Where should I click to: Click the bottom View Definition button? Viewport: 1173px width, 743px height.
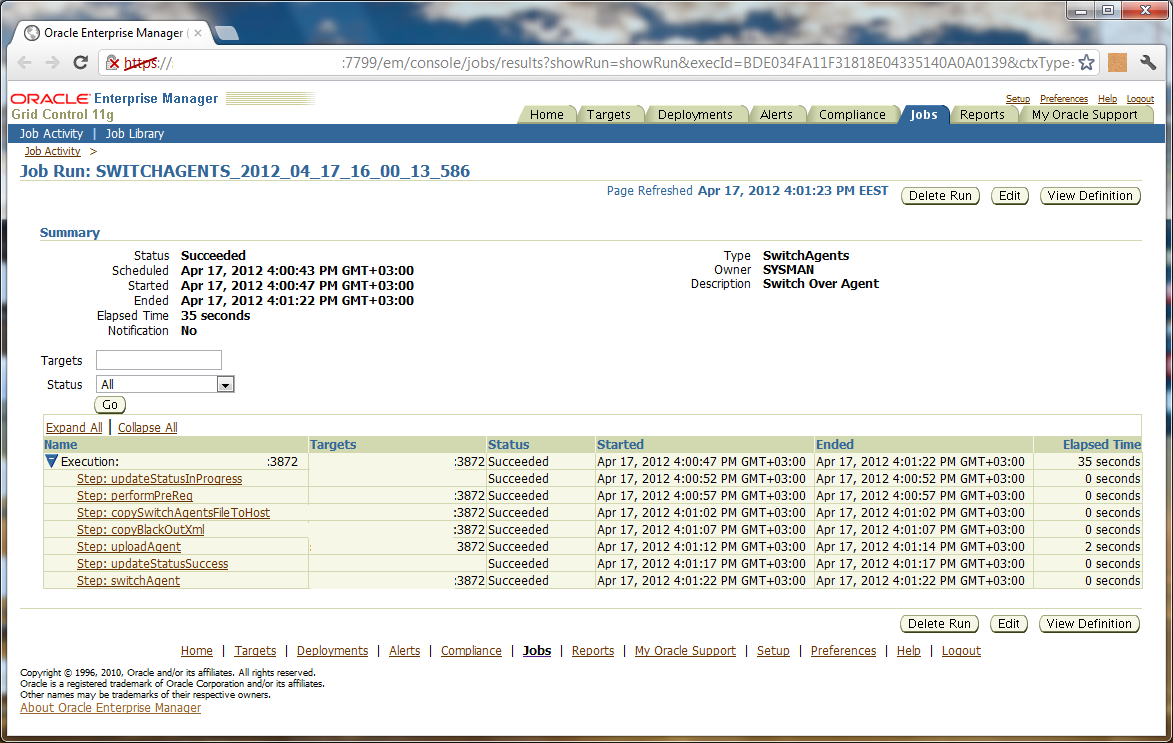pos(1089,624)
